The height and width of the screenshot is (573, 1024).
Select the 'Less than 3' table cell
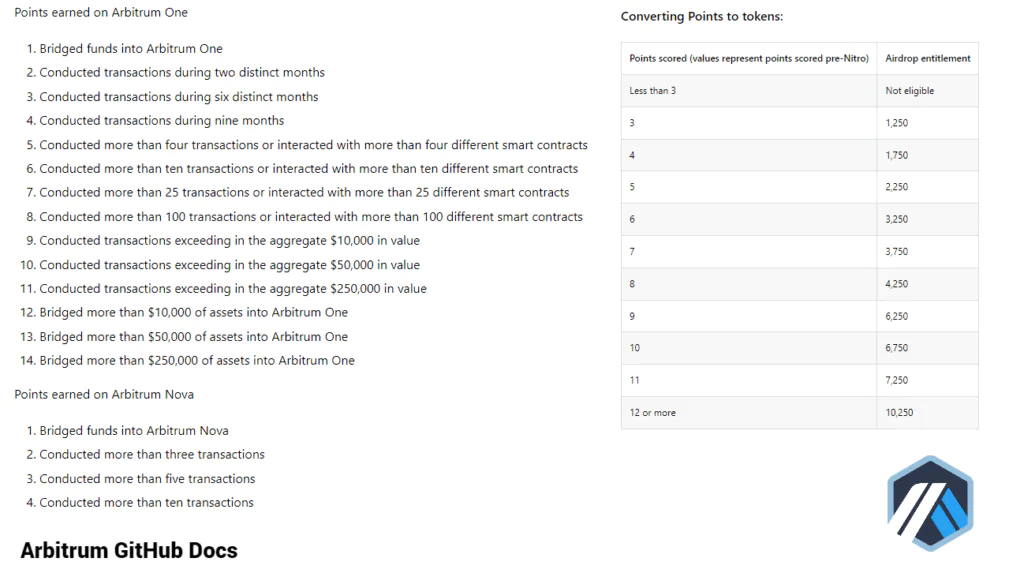tap(652, 91)
